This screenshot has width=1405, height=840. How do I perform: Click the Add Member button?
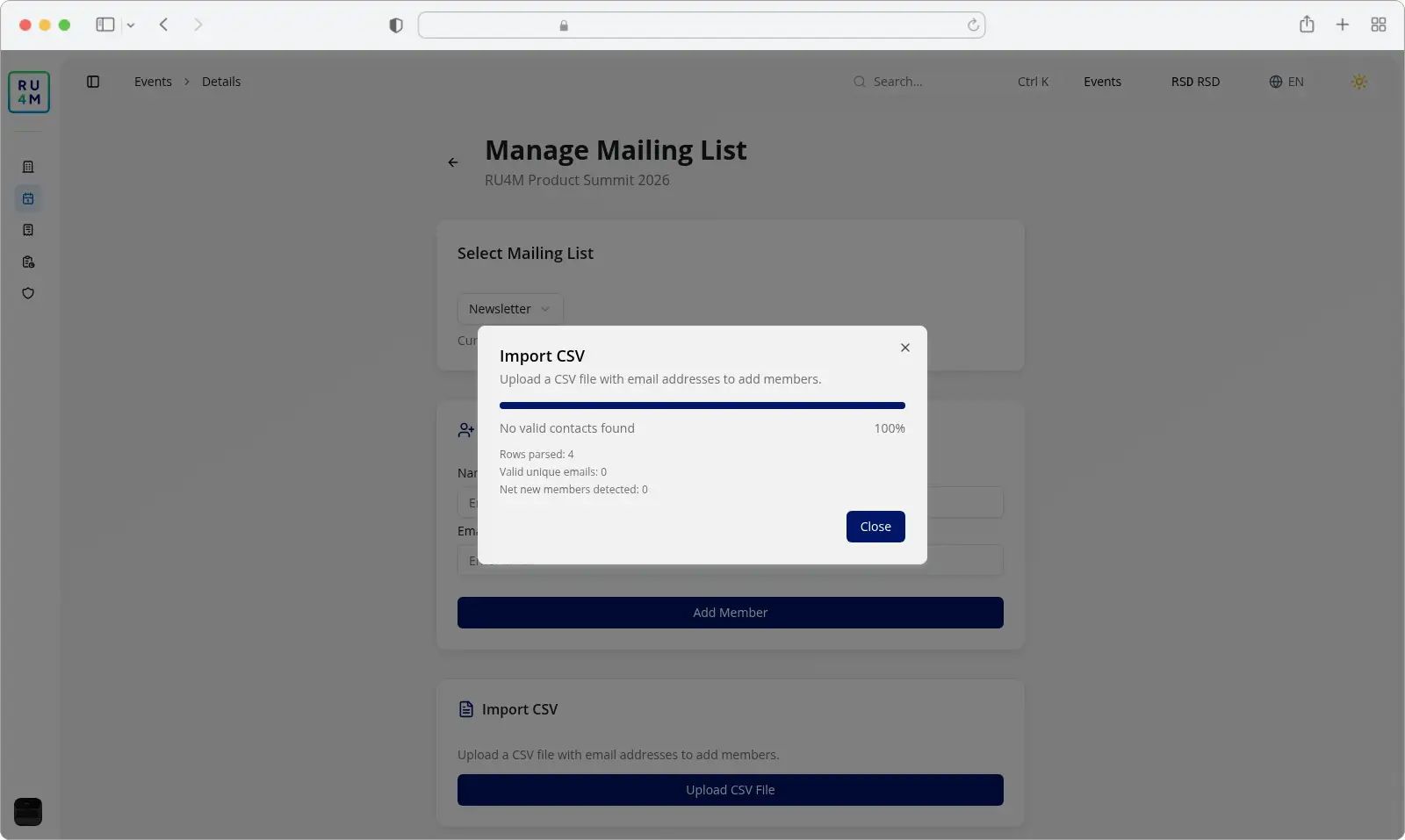[731, 613]
